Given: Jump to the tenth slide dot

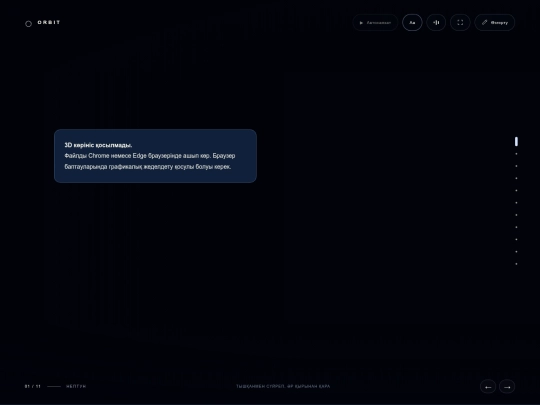Looking at the screenshot, I should tap(516, 252).
